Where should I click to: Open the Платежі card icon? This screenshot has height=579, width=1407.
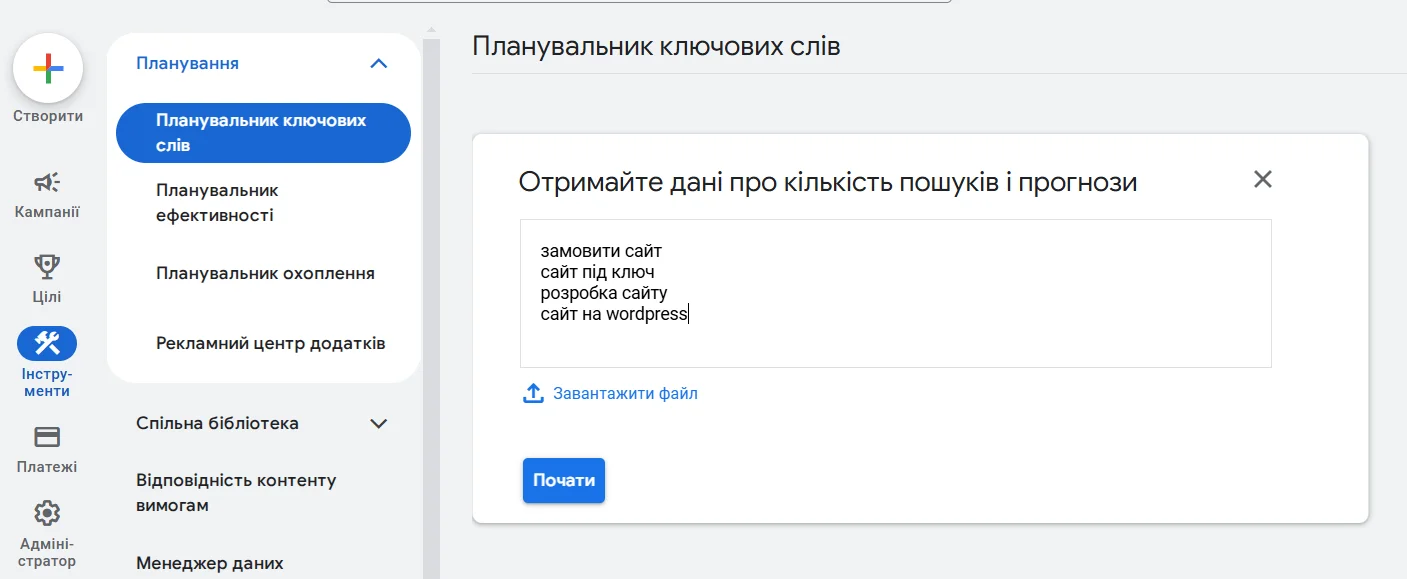[x=47, y=438]
